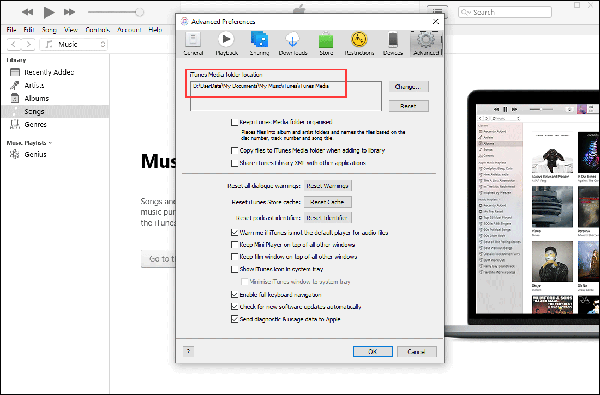Click the Reset Warnings button
This screenshot has width=600, height=395.
[x=328, y=186]
